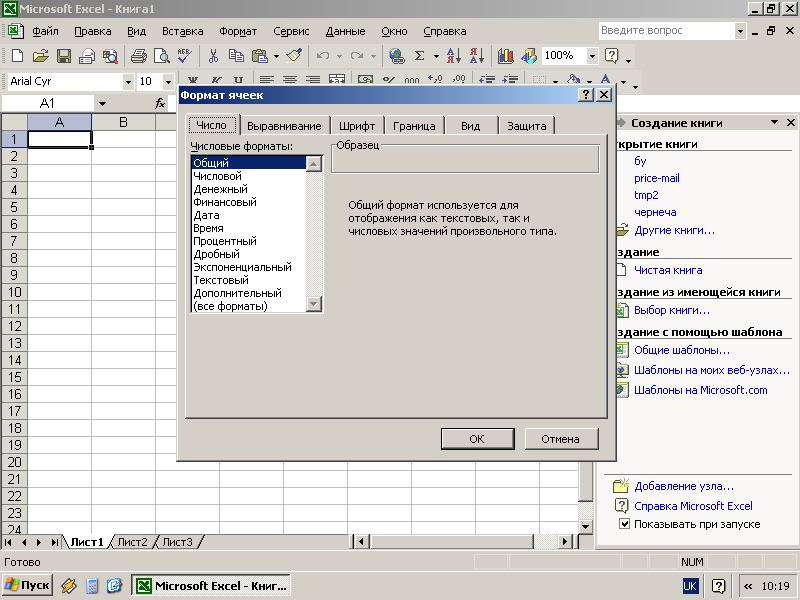This screenshot has width=800, height=600.
Task: Click the Redo arrow icon
Action: (x=357, y=56)
